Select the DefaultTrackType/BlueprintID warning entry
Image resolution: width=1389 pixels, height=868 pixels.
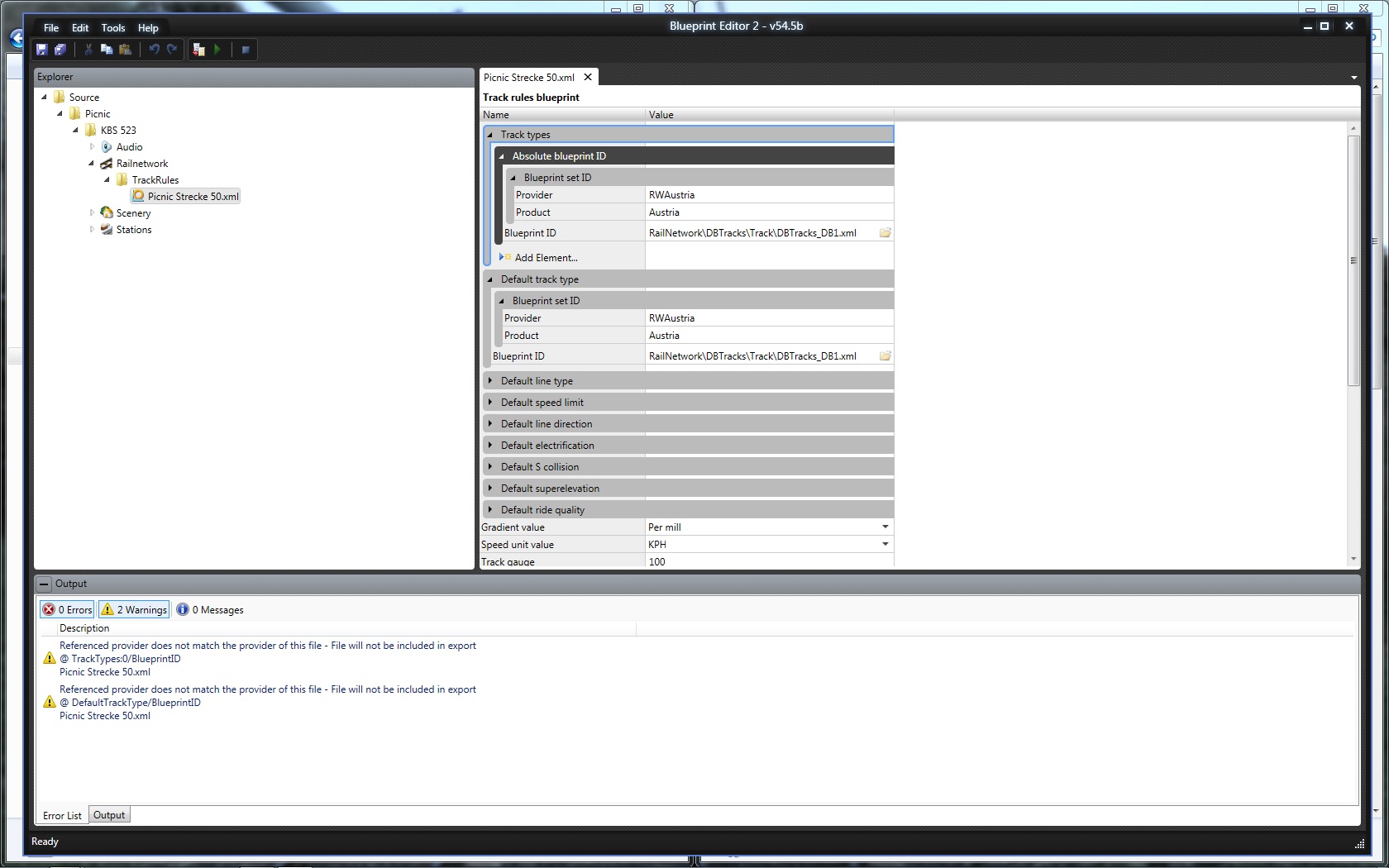[x=268, y=703]
